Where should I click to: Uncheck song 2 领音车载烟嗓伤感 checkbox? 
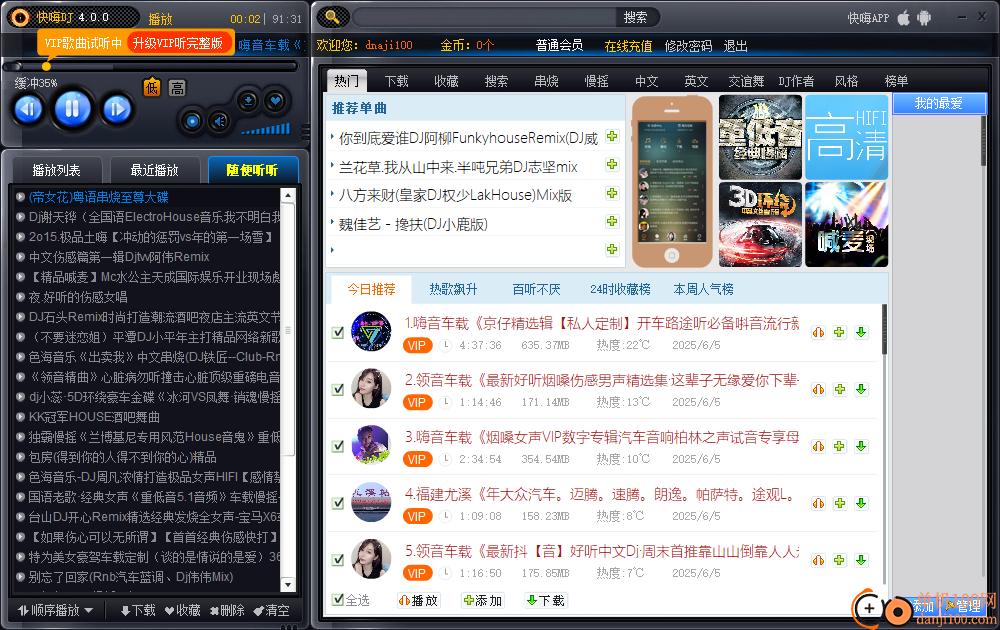coord(338,389)
